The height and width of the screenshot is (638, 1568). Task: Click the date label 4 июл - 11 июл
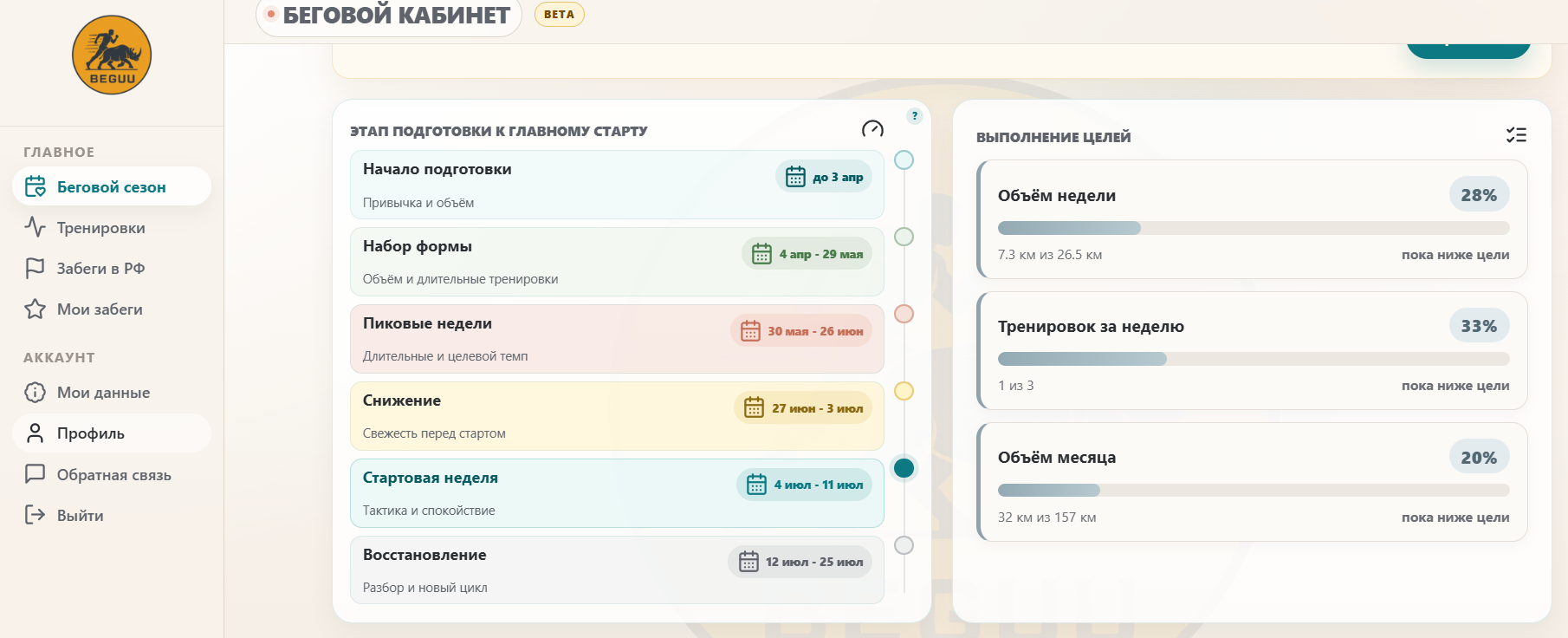click(819, 485)
